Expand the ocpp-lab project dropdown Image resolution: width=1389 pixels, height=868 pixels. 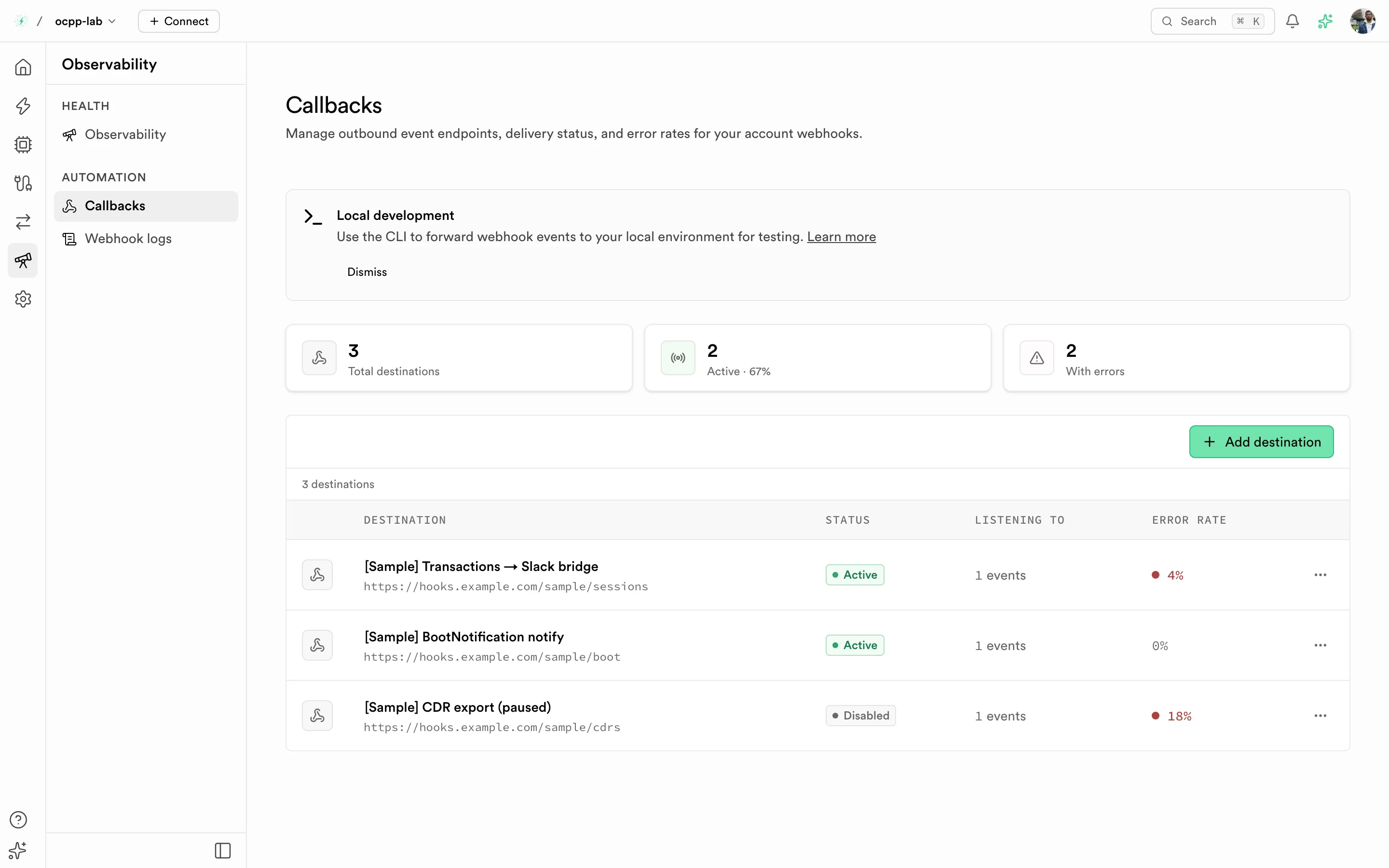click(x=85, y=21)
